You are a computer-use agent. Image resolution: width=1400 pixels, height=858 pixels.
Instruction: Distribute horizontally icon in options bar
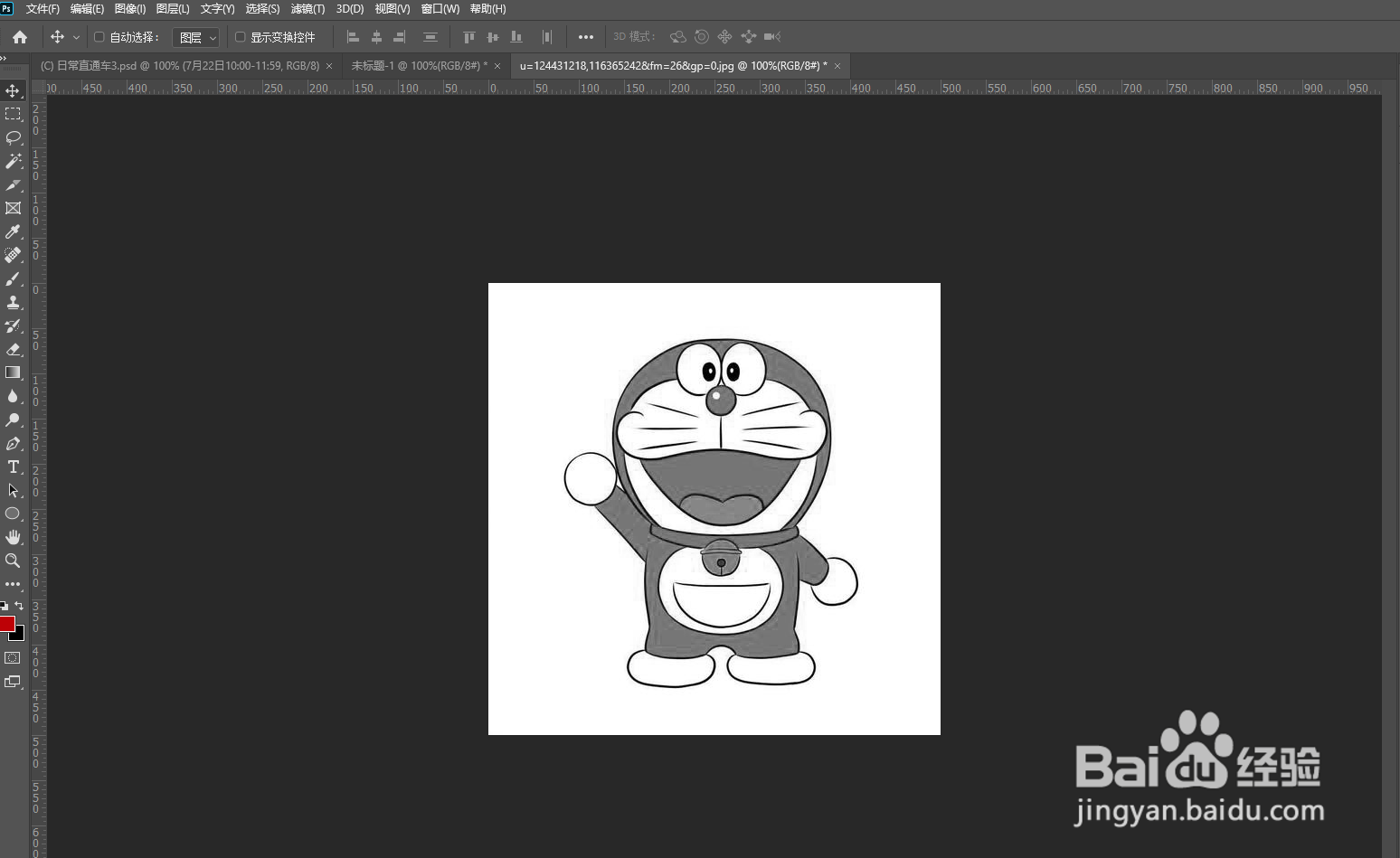tap(546, 37)
